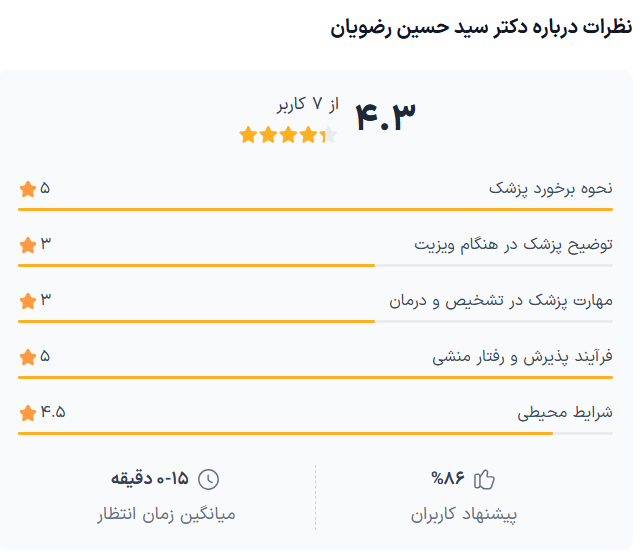The image size is (643, 558).
Task: Click the five-star overall rating row
Action: 288,135
